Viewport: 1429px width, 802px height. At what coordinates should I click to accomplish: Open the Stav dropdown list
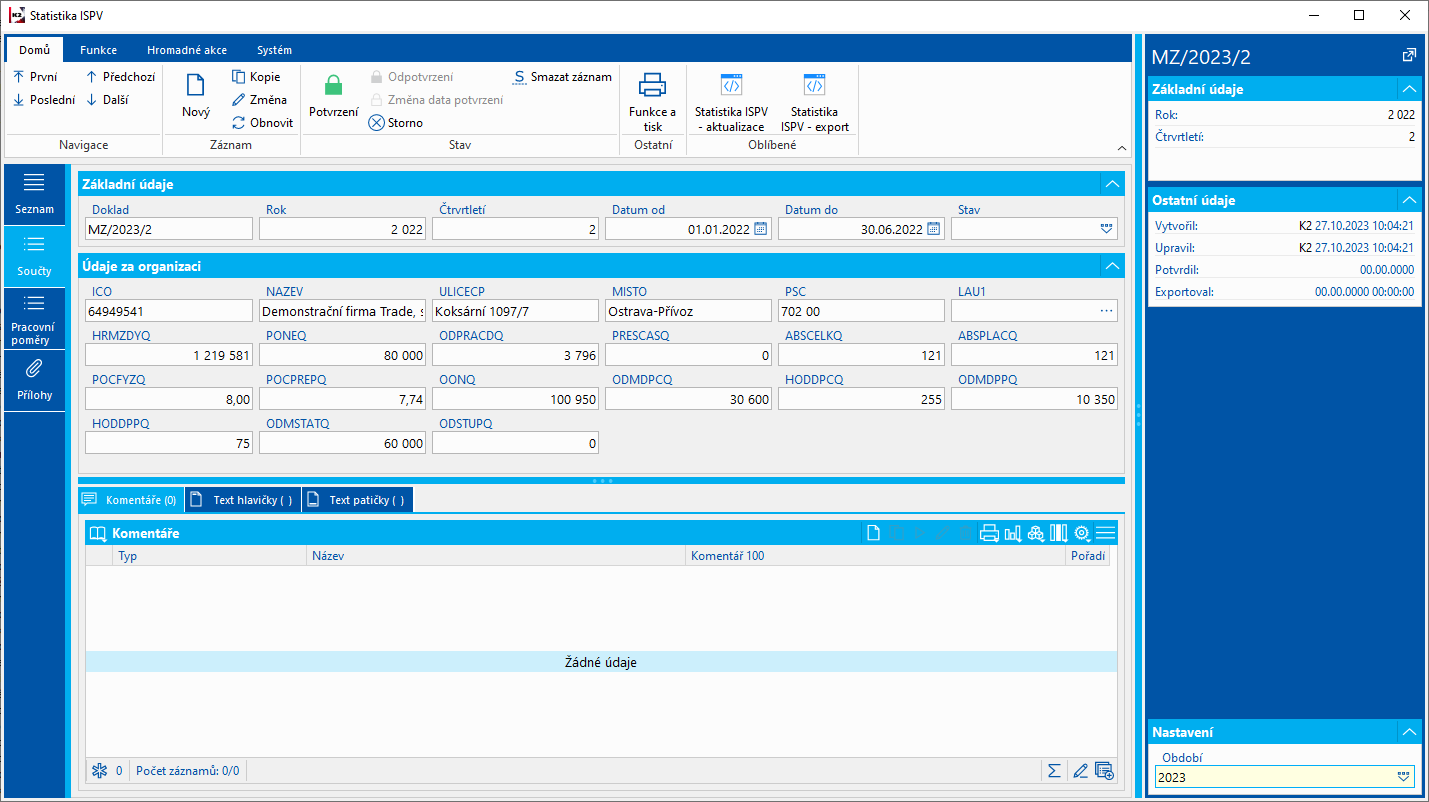point(1106,228)
